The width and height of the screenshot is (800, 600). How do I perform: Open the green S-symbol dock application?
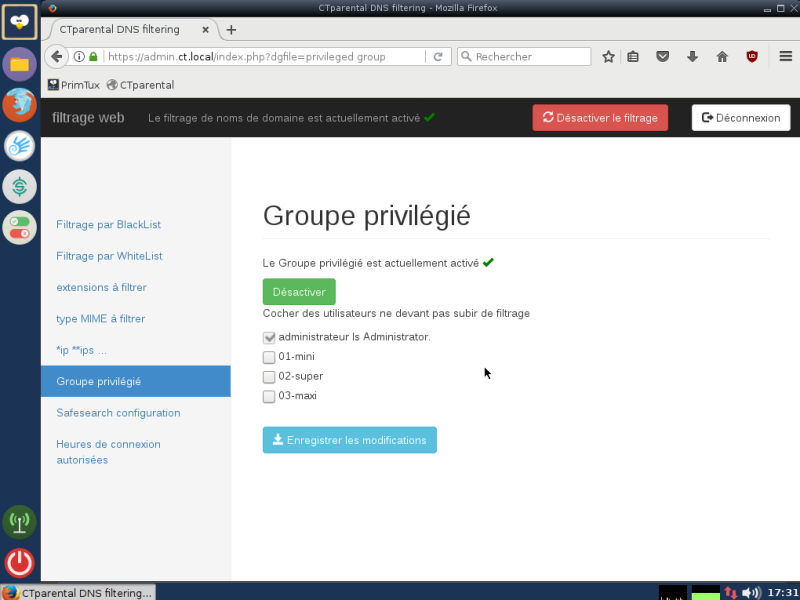19,187
